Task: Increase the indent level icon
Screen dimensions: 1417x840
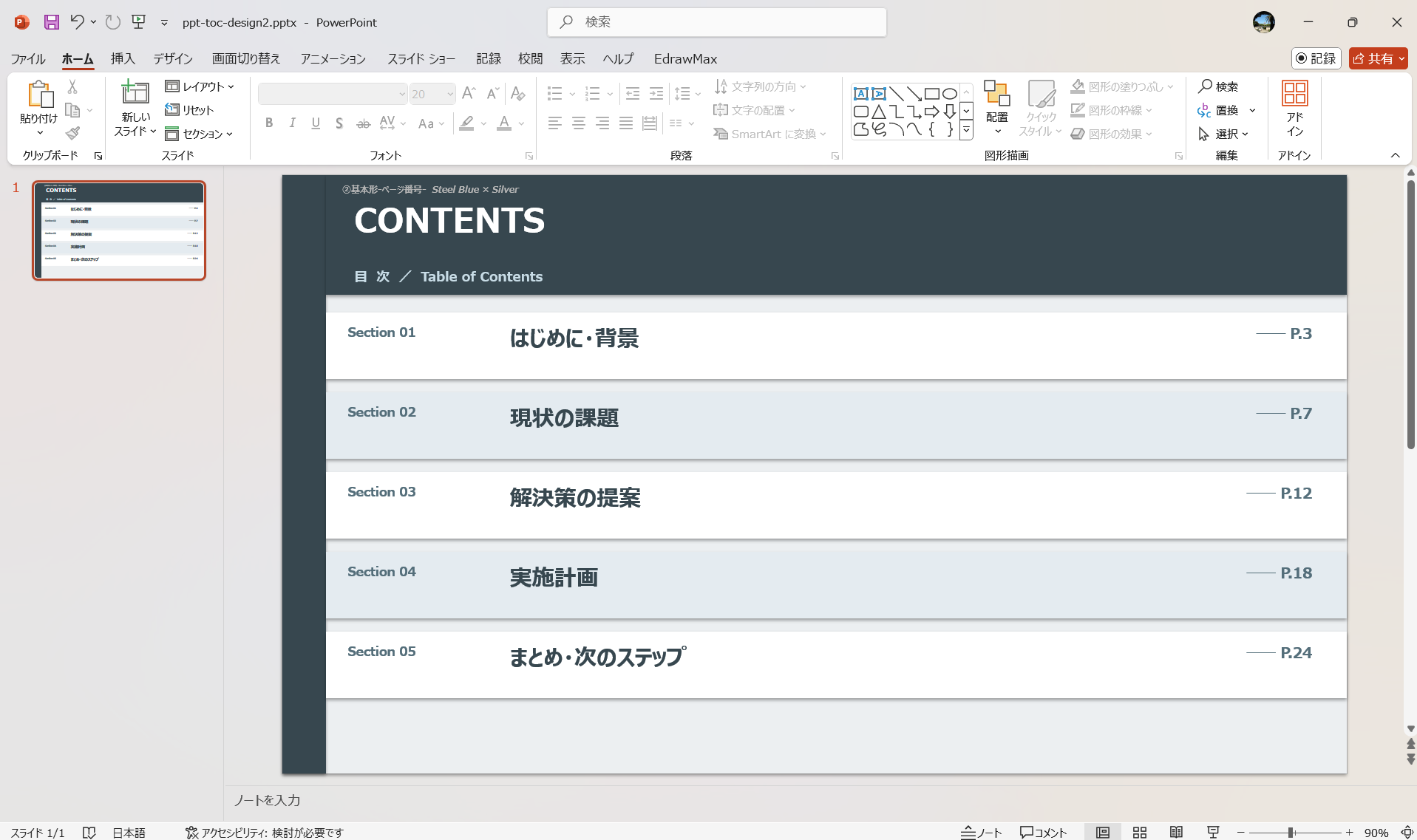Action: (x=656, y=94)
